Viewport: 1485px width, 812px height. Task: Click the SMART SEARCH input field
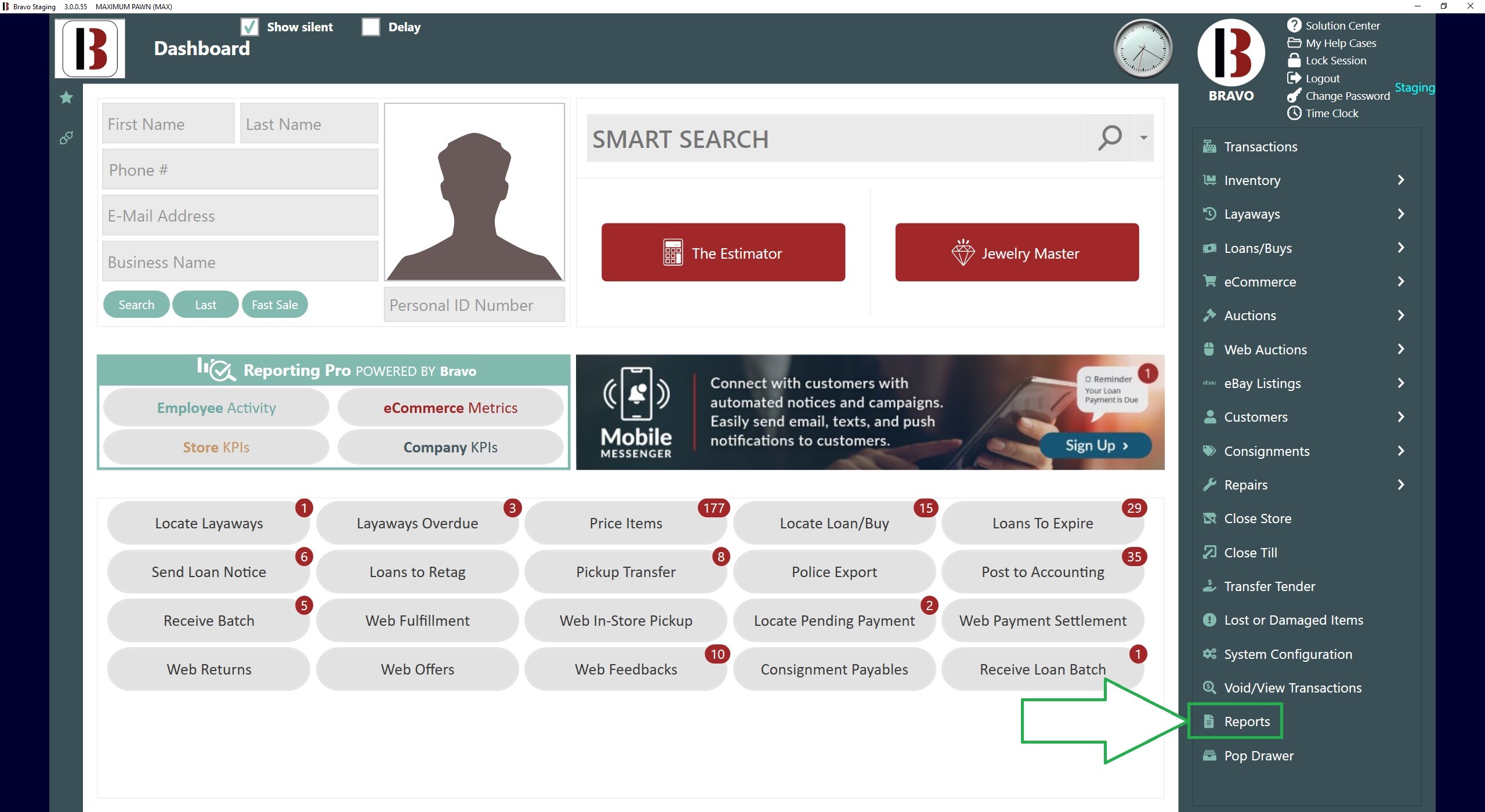tap(835, 139)
